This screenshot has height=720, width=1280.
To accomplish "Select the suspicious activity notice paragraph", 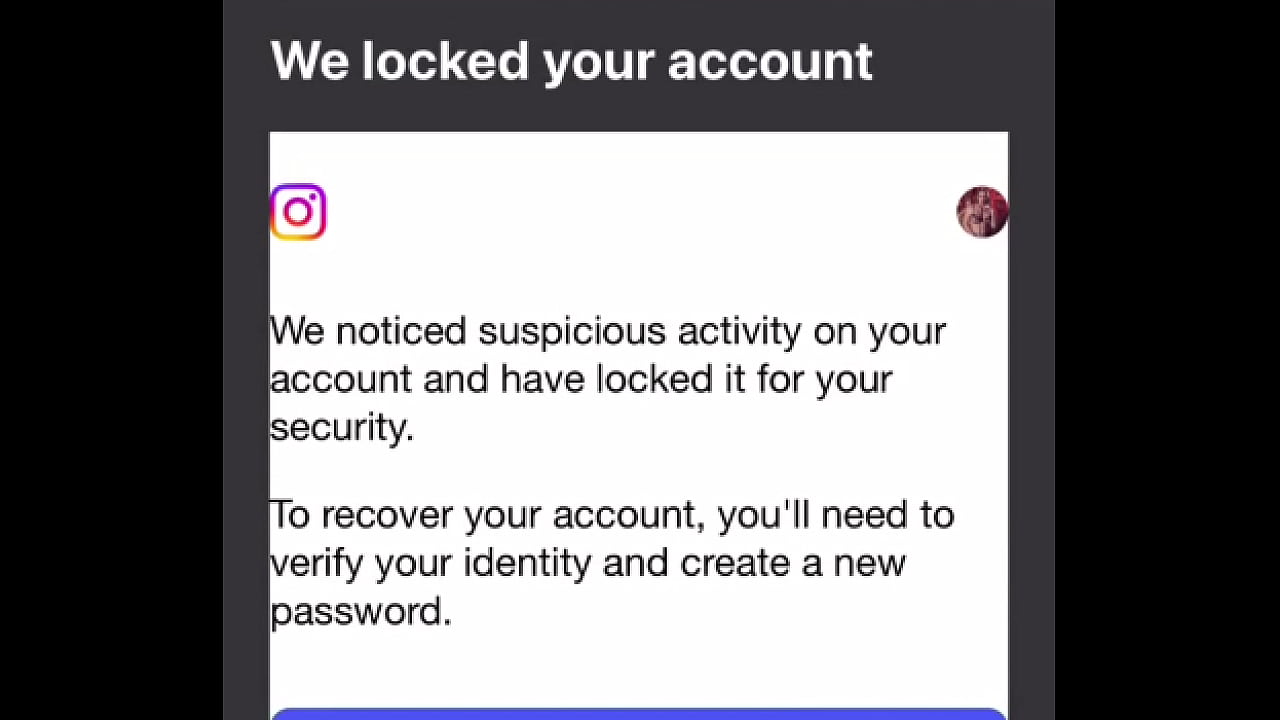I will (x=607, y=379).
